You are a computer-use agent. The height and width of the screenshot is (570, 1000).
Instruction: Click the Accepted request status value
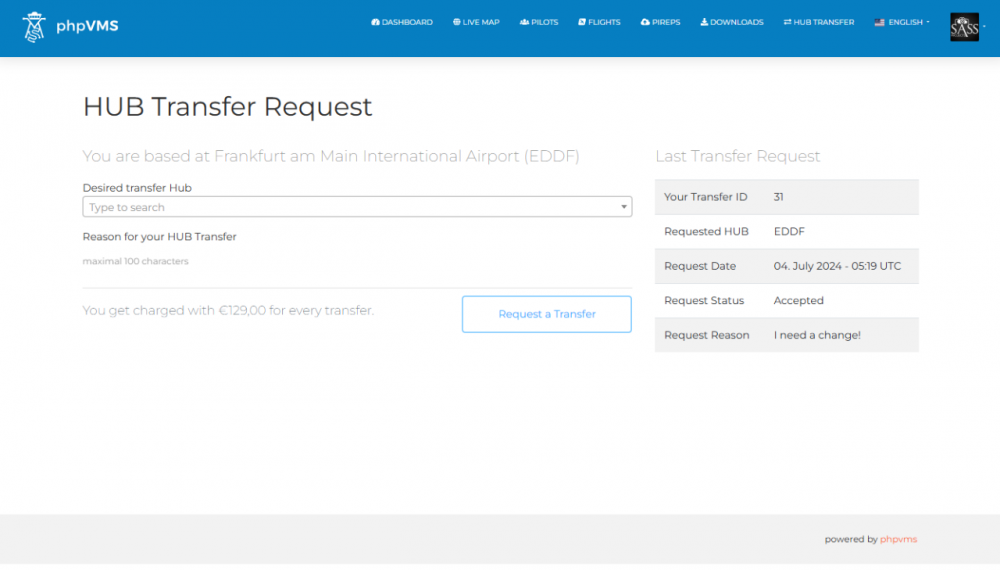[x=798, y=301]
